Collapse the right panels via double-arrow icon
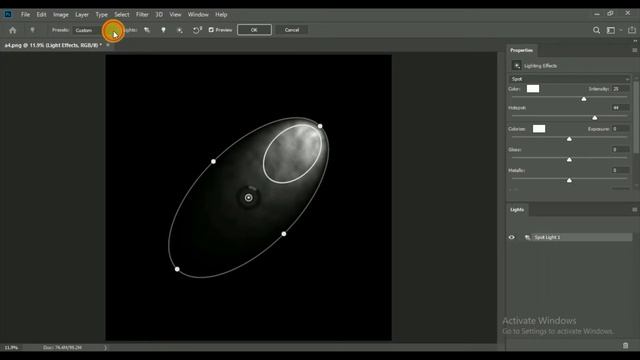 635,41
